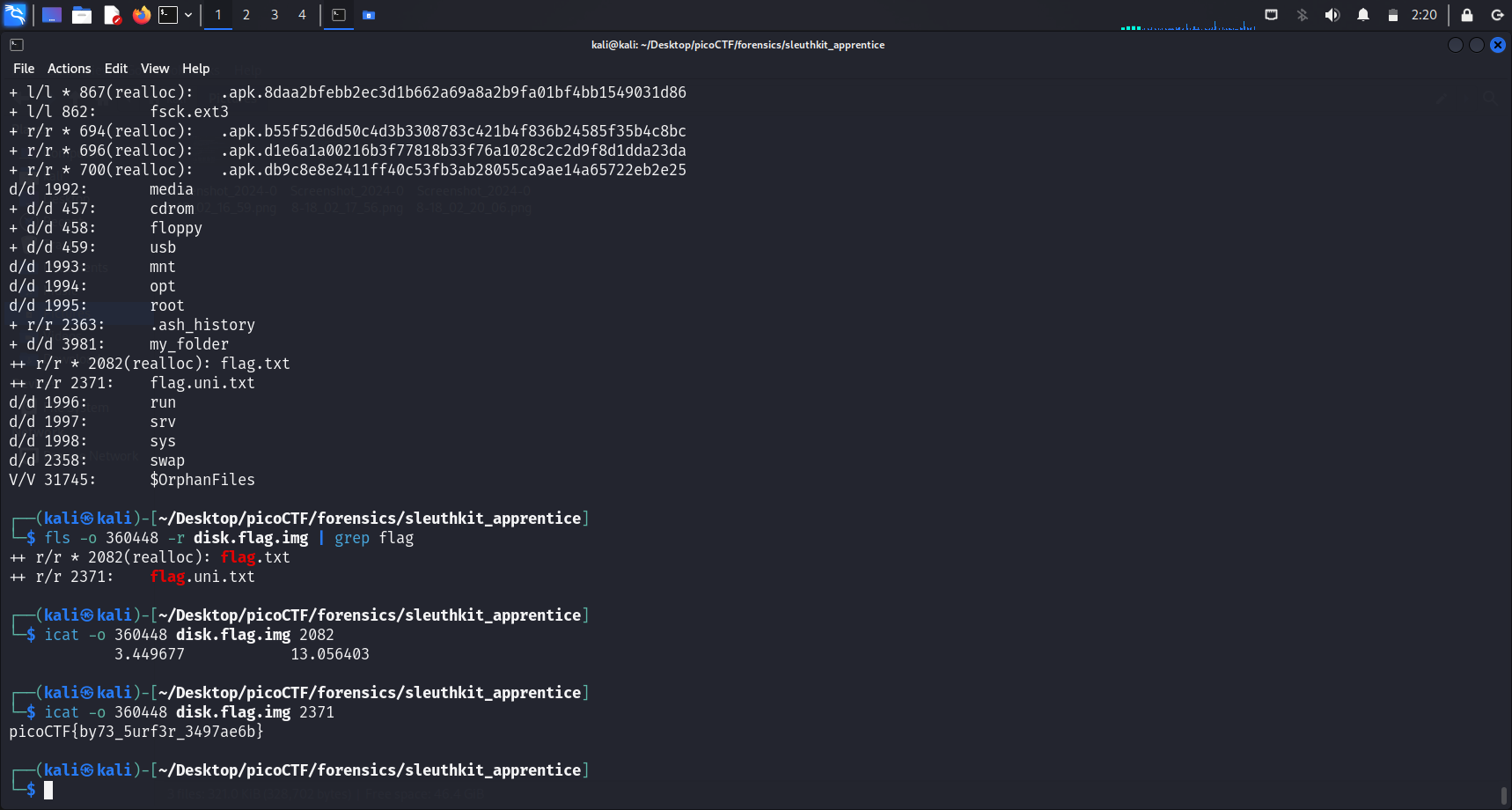This screenshot has height=810, width=1512.
Task: Click the clock showing 2:20
Action: (x=1423, y=15)
